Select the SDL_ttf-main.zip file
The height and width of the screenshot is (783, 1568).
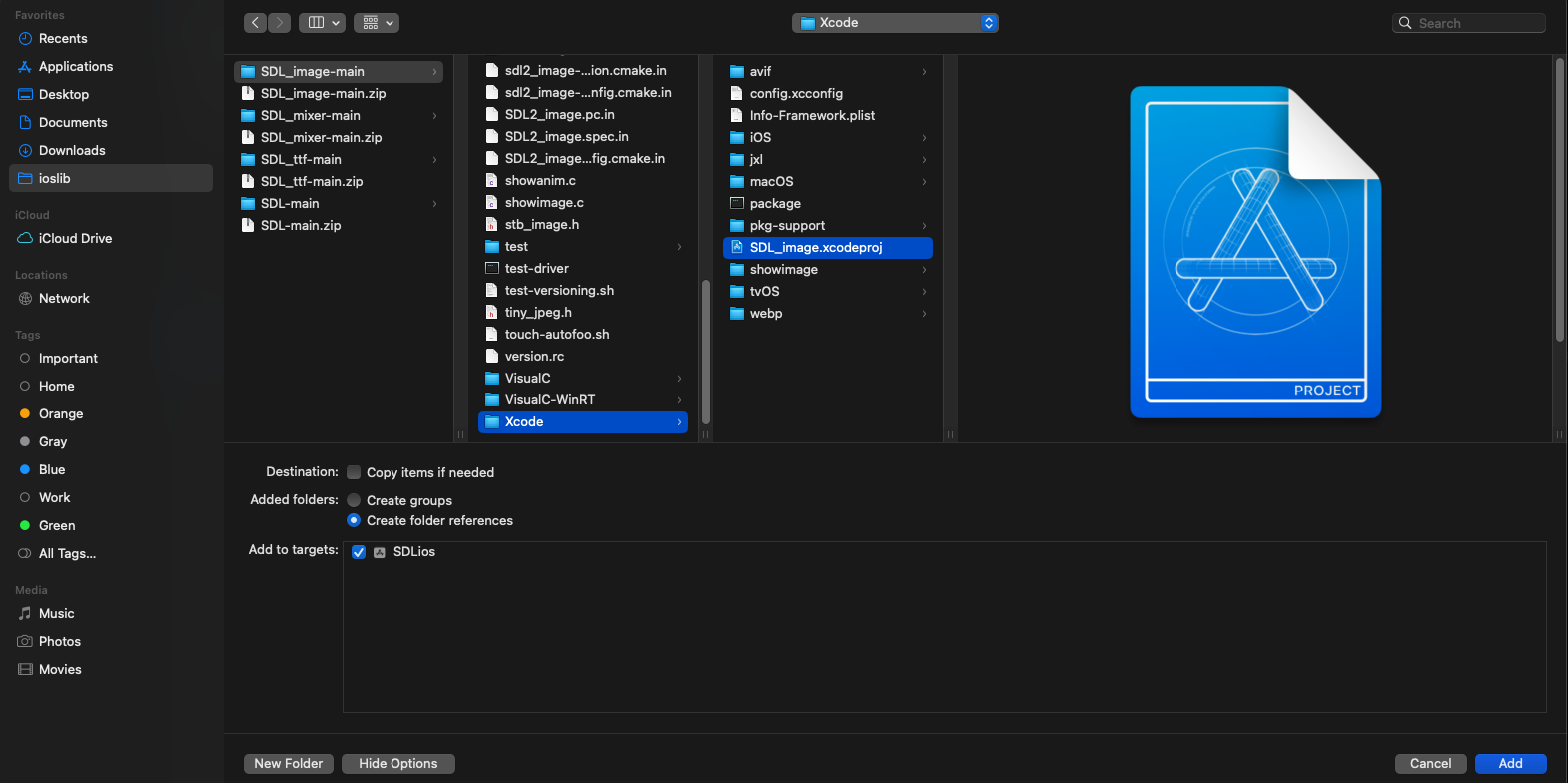[339, 181]
